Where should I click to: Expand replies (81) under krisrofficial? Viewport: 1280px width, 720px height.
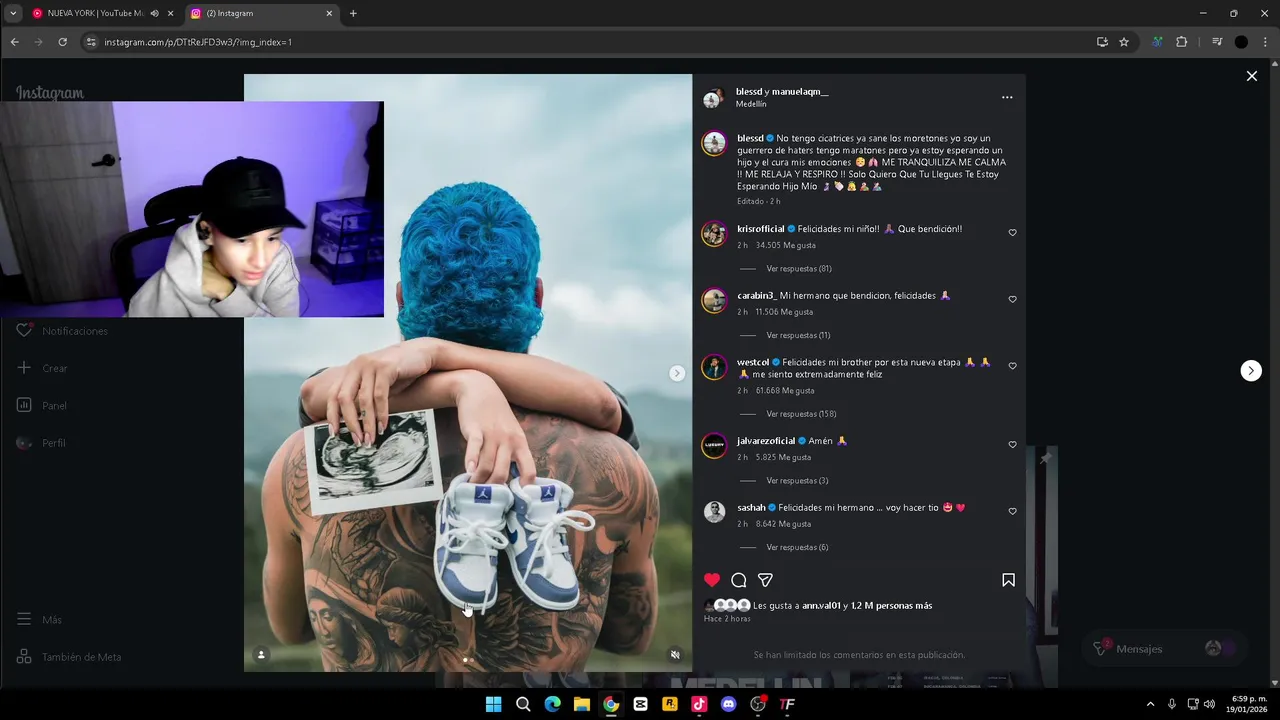pyautogui.click(x=798, y=269)
